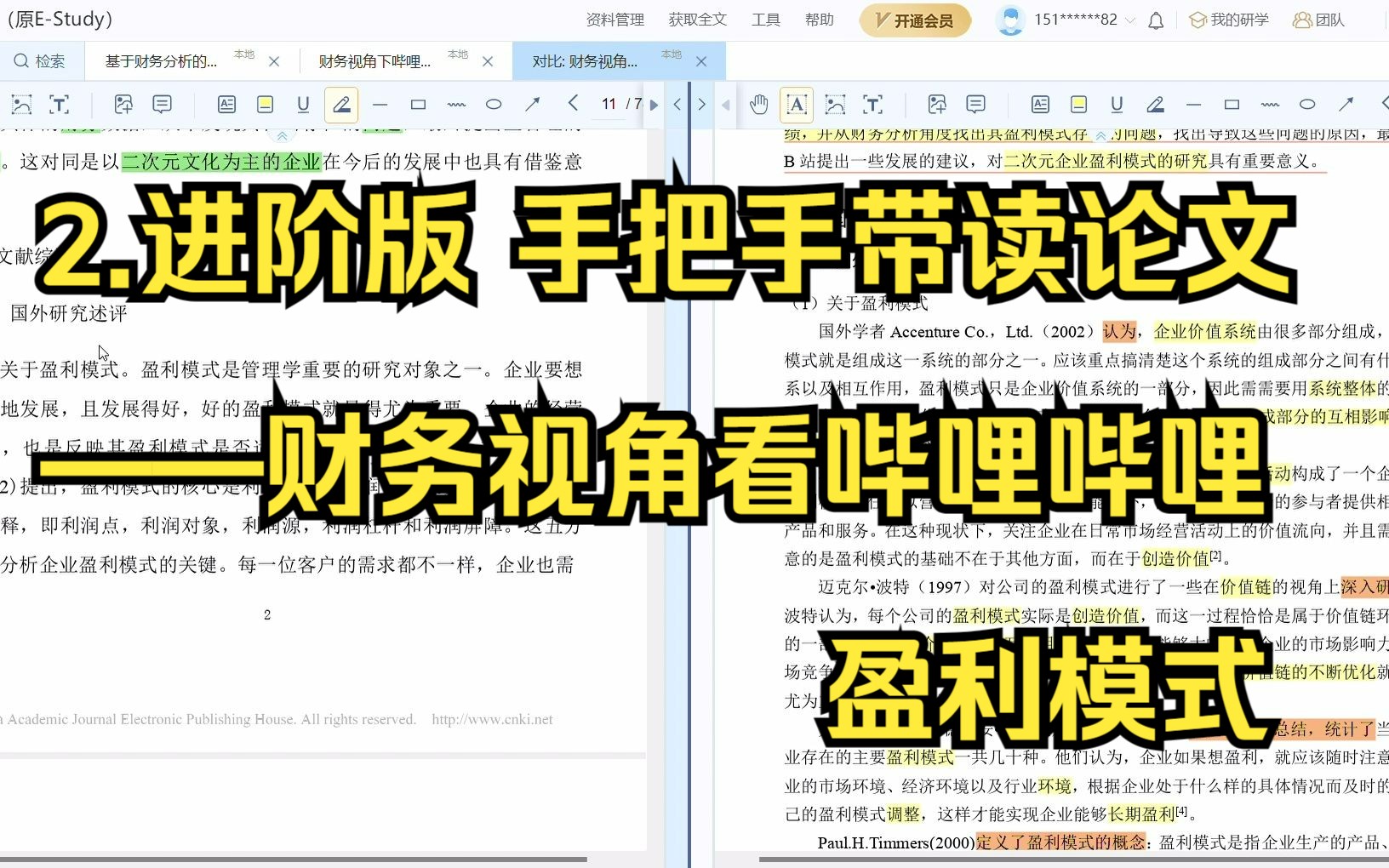
Task: Click page number field showing 11
Action: [609, 104]
